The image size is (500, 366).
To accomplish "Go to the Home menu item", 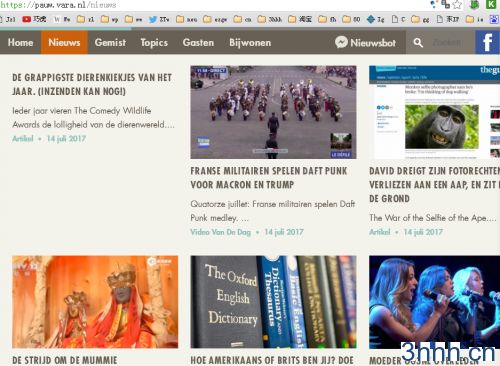I will (20, 42).
